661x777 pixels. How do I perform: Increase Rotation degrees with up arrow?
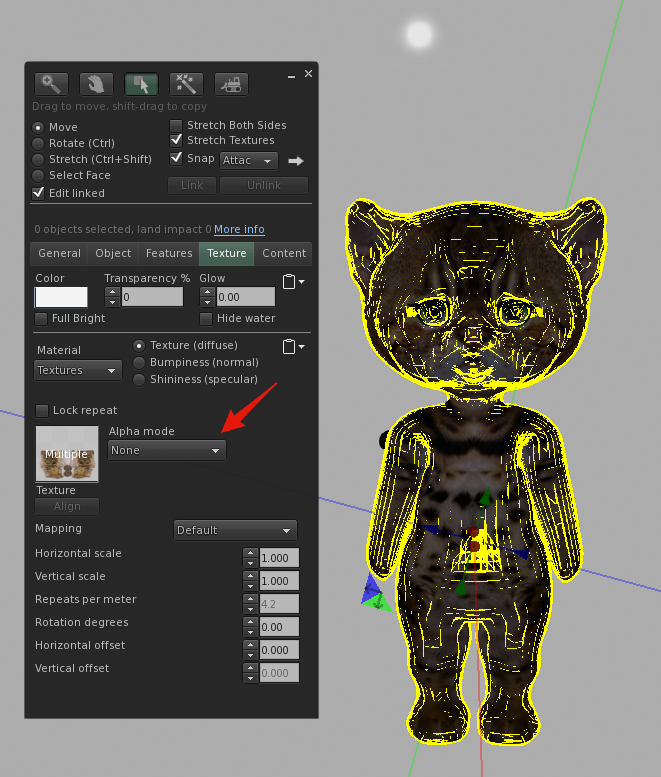coord(250,622)
